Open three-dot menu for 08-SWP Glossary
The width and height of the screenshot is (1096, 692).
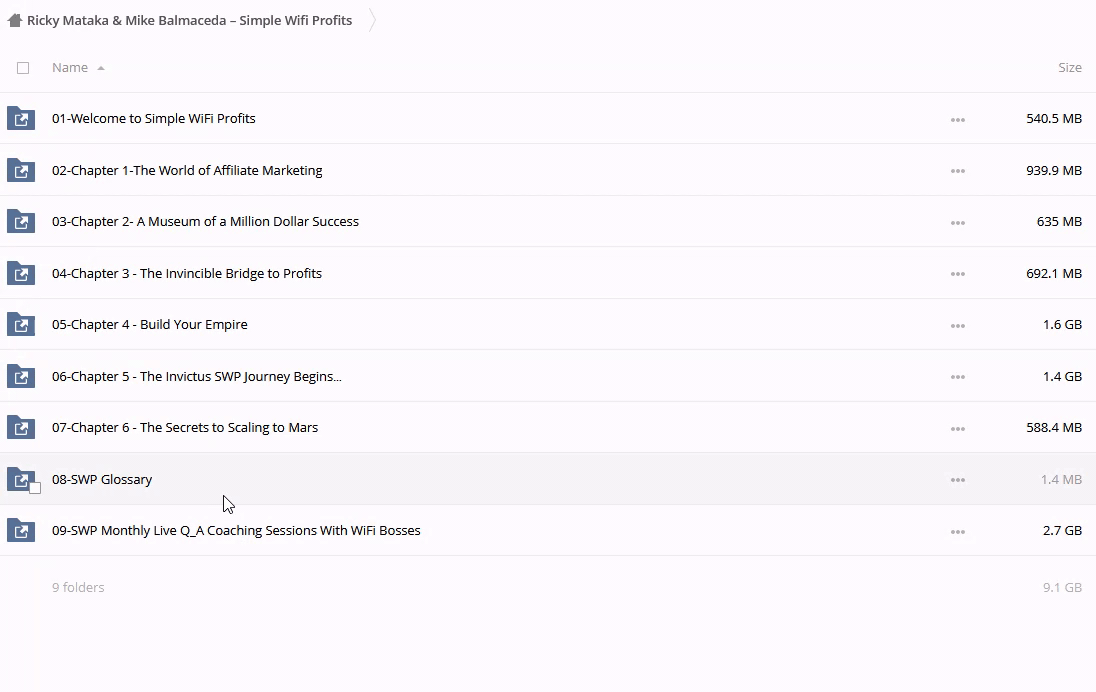957,480
